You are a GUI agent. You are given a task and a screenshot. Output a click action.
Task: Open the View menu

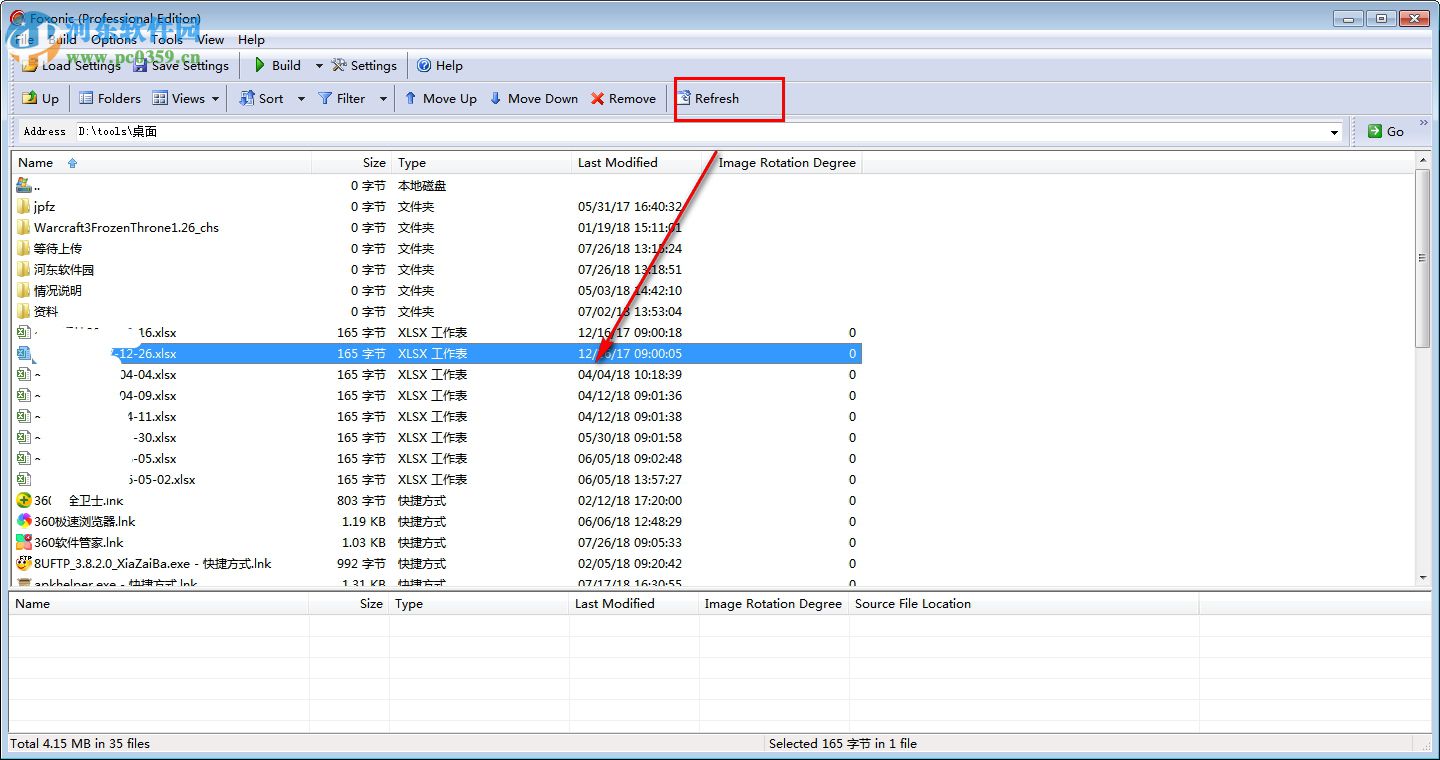tap(210, 40)
